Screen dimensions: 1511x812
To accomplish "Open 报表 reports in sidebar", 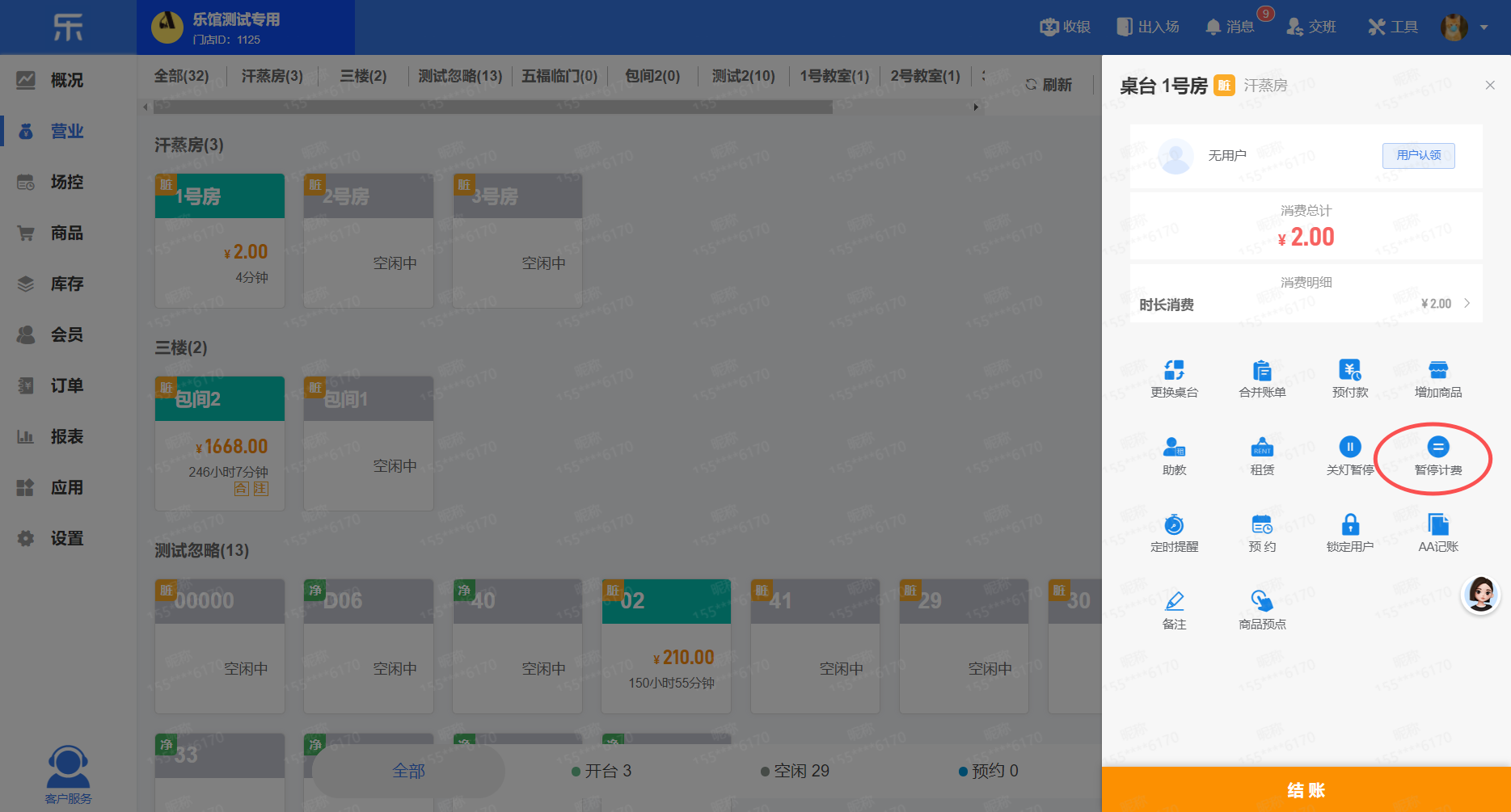I will [68, 436].
